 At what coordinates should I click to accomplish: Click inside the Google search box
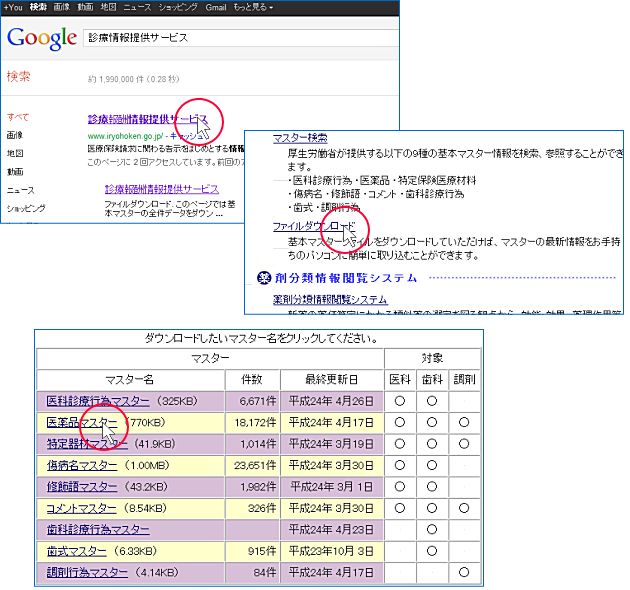(240, 37)
